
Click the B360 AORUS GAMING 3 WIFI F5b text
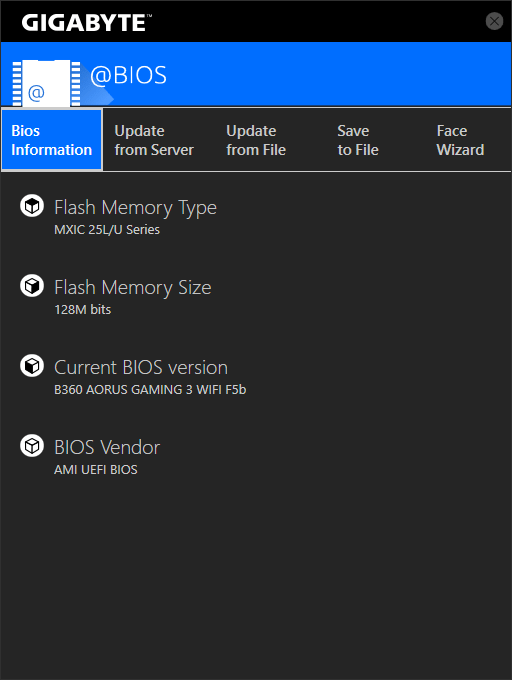[x=150, y=389]
